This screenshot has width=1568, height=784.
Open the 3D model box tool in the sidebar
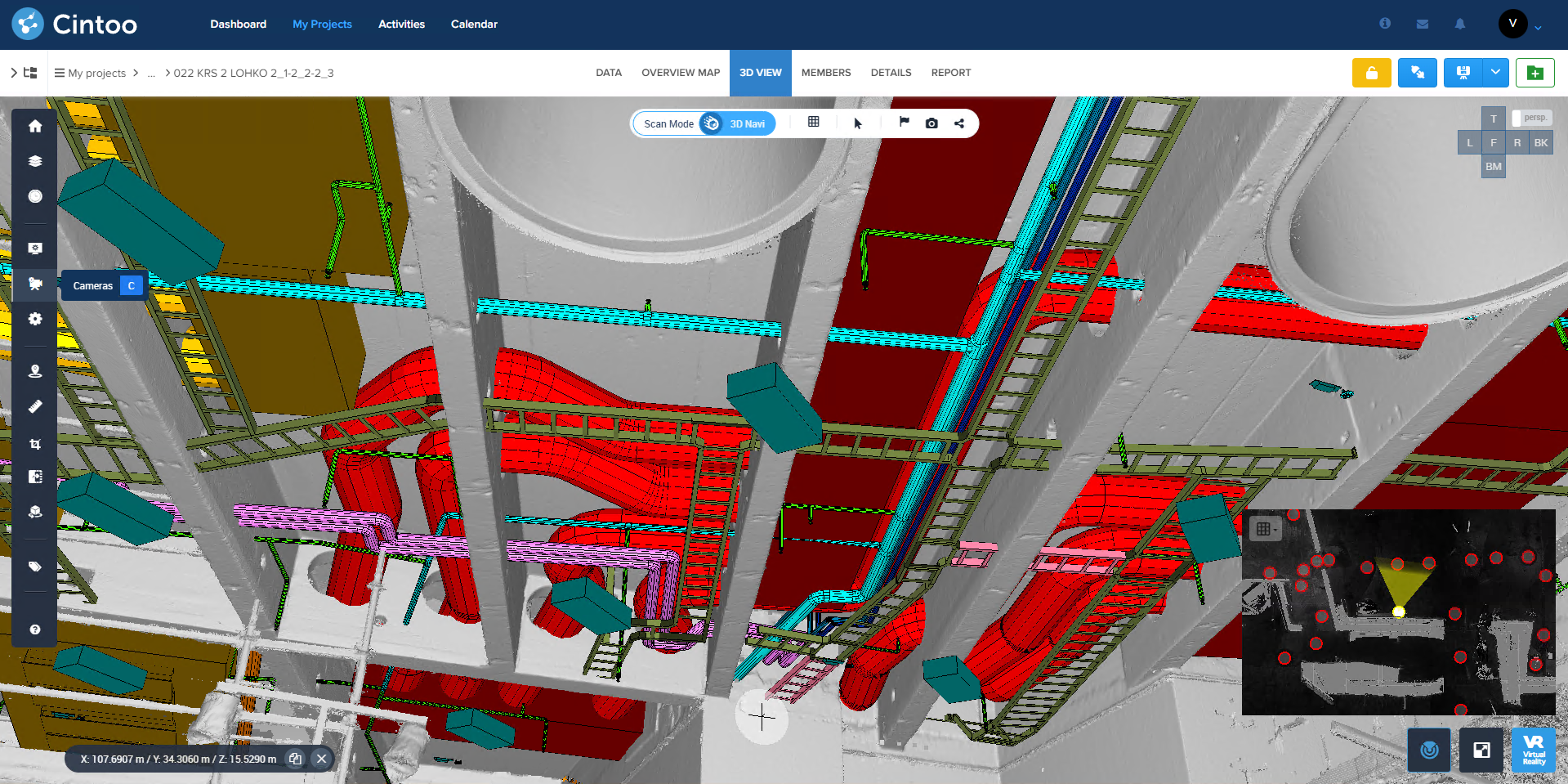point(35,512)
